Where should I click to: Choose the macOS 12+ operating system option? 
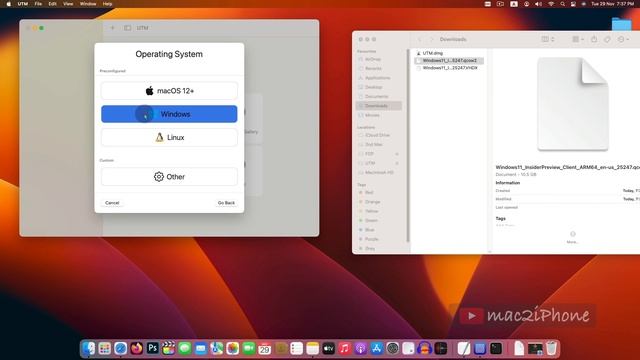pyautogui.click(x=169, y=91)
